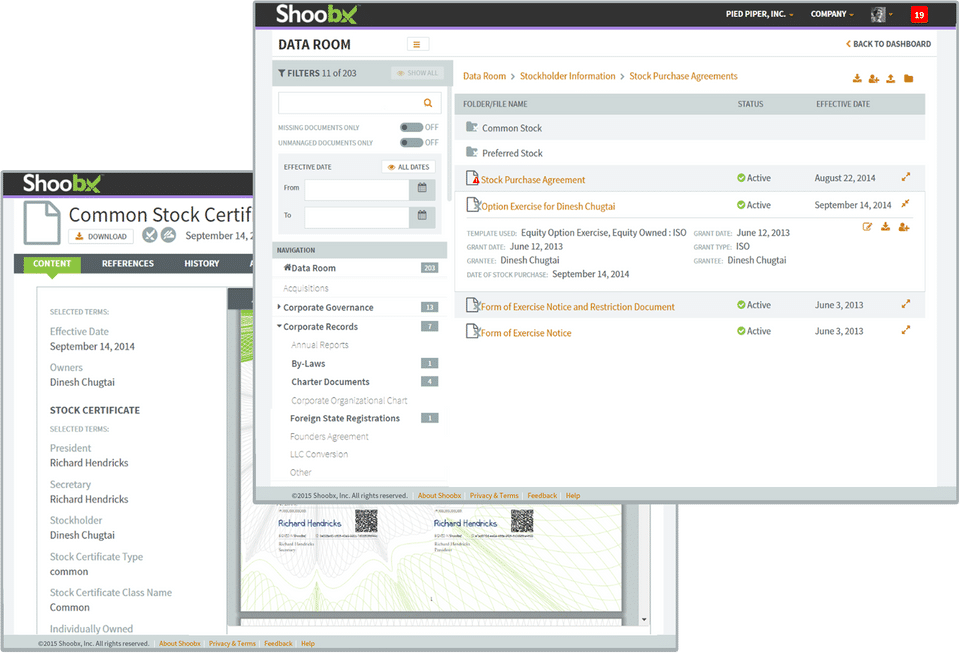Image resolution: width=960 pixels, height=653 pixels.
Task: Click the document page icon beside Common Stock title
Action: coord(42,223)
